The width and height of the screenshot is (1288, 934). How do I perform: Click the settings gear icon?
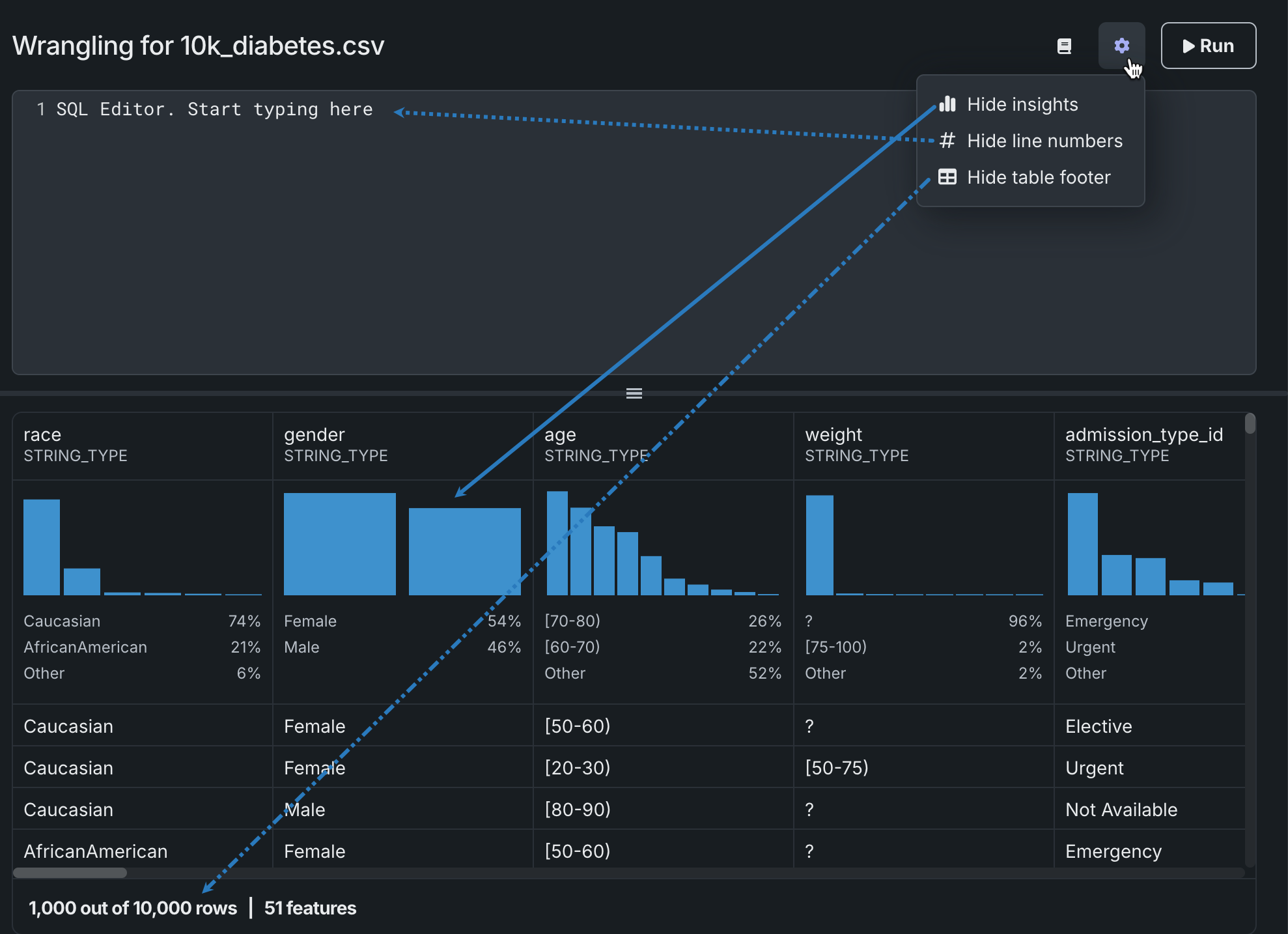[1121, 46]
